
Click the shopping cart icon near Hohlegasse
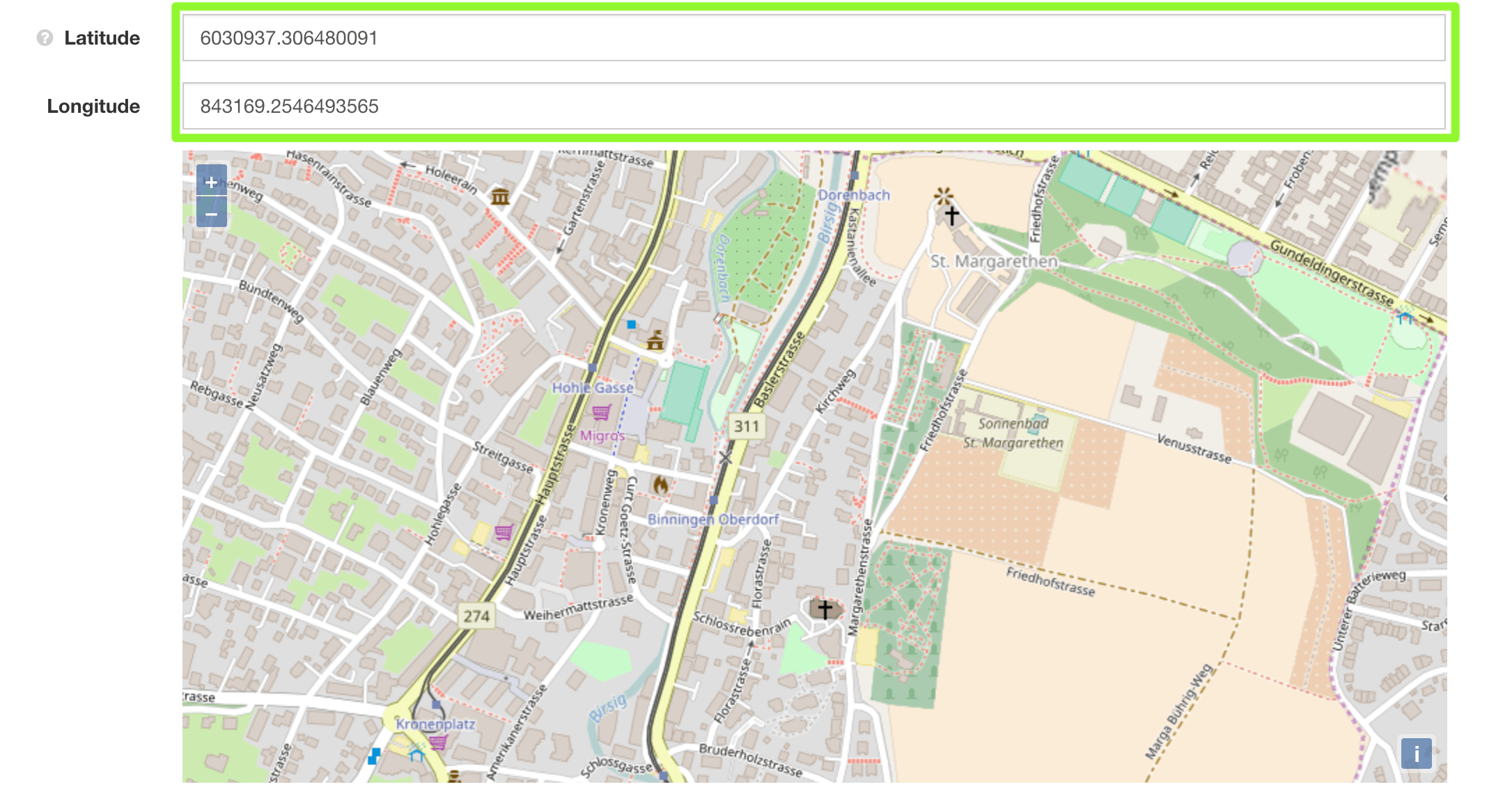504,533
